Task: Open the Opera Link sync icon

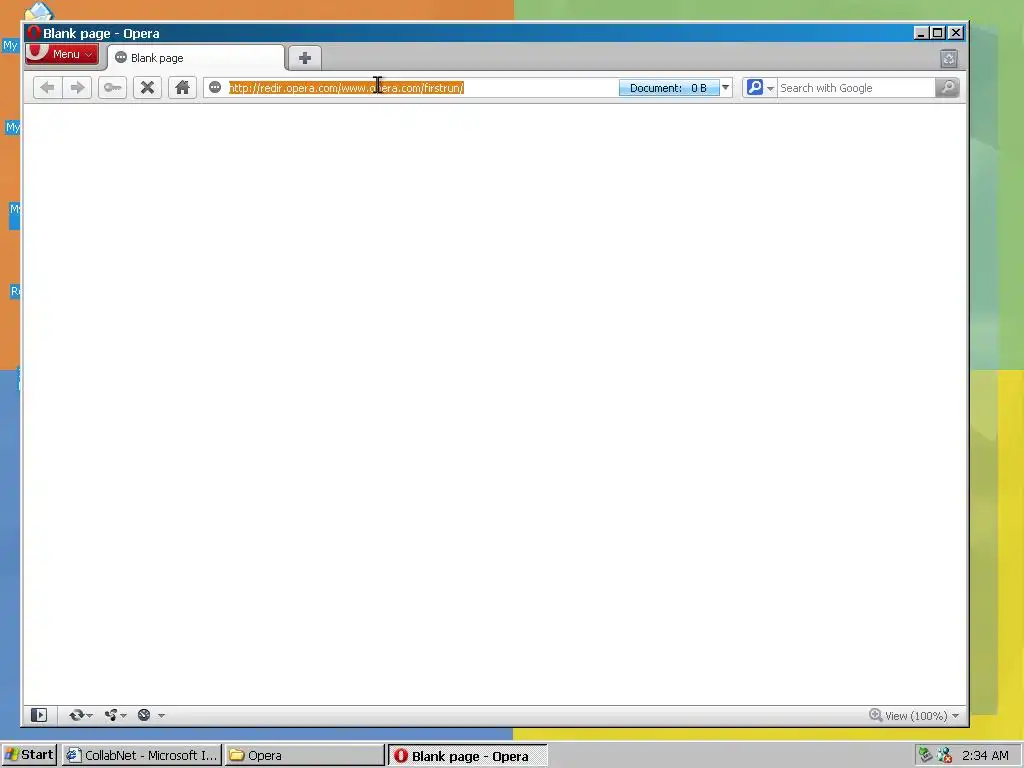Action: coord(77,715)
